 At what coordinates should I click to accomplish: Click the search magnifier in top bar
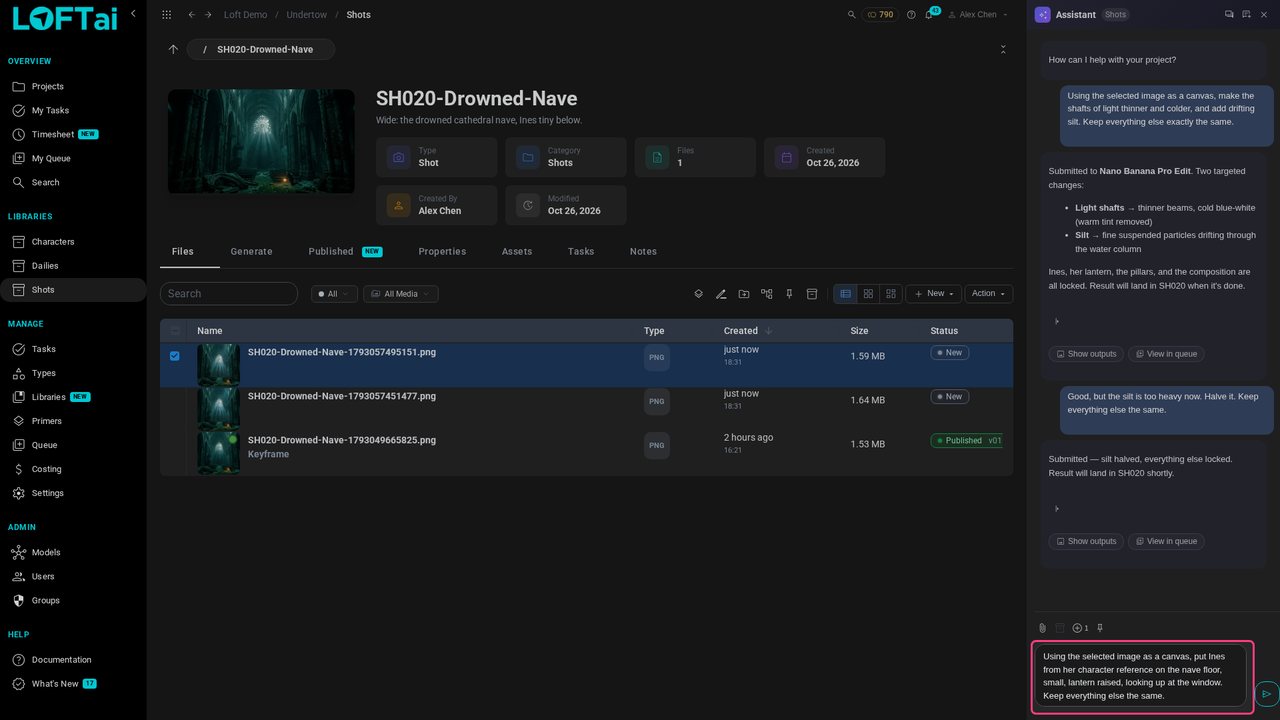tap(851, 15)
